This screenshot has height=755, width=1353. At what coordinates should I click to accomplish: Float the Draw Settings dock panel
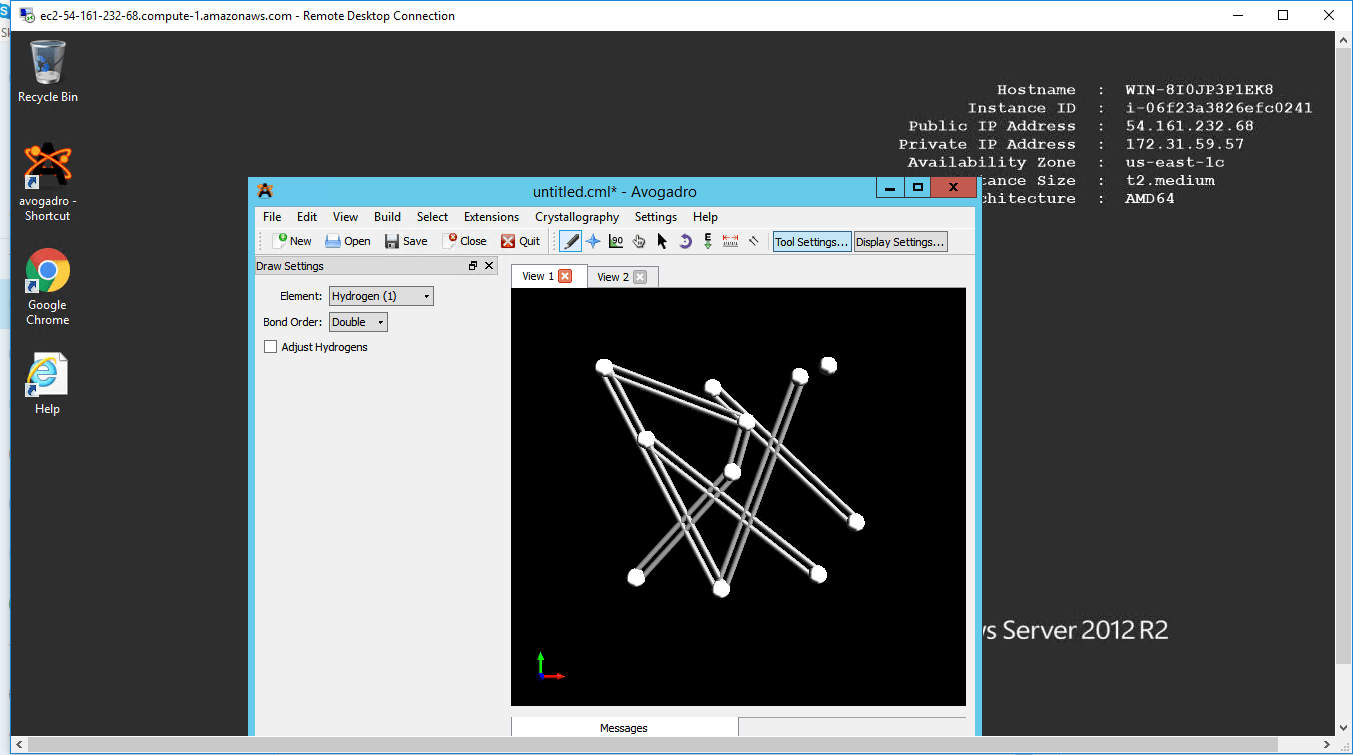point(473,266)
